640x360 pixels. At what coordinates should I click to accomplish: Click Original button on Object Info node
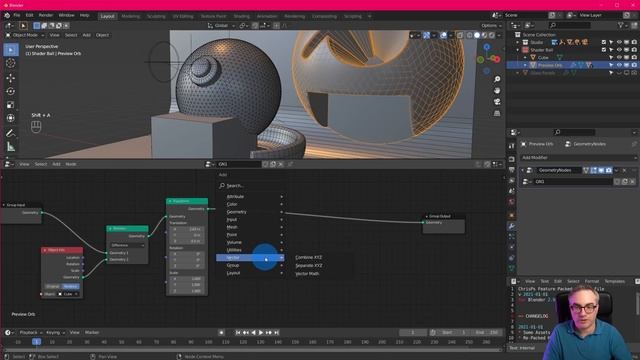(53, 287)
